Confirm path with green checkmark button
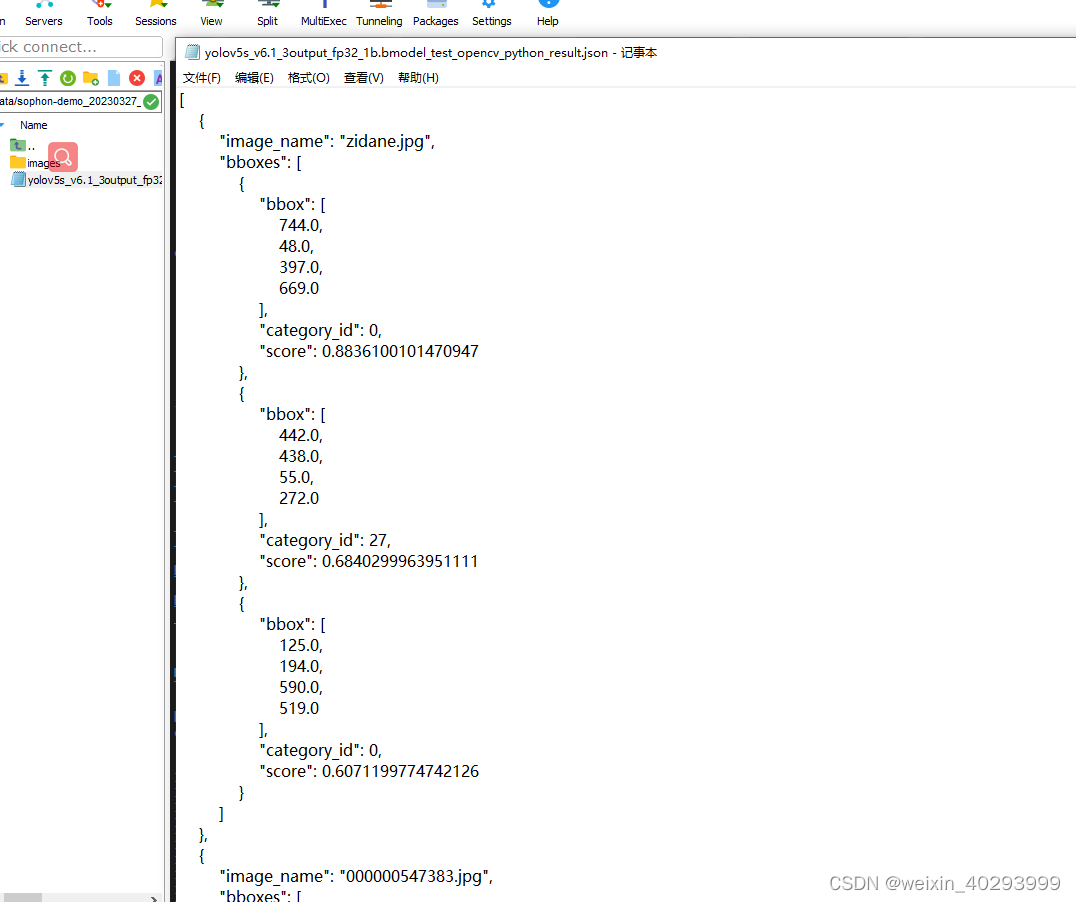1076x902 pixels. 151,102
